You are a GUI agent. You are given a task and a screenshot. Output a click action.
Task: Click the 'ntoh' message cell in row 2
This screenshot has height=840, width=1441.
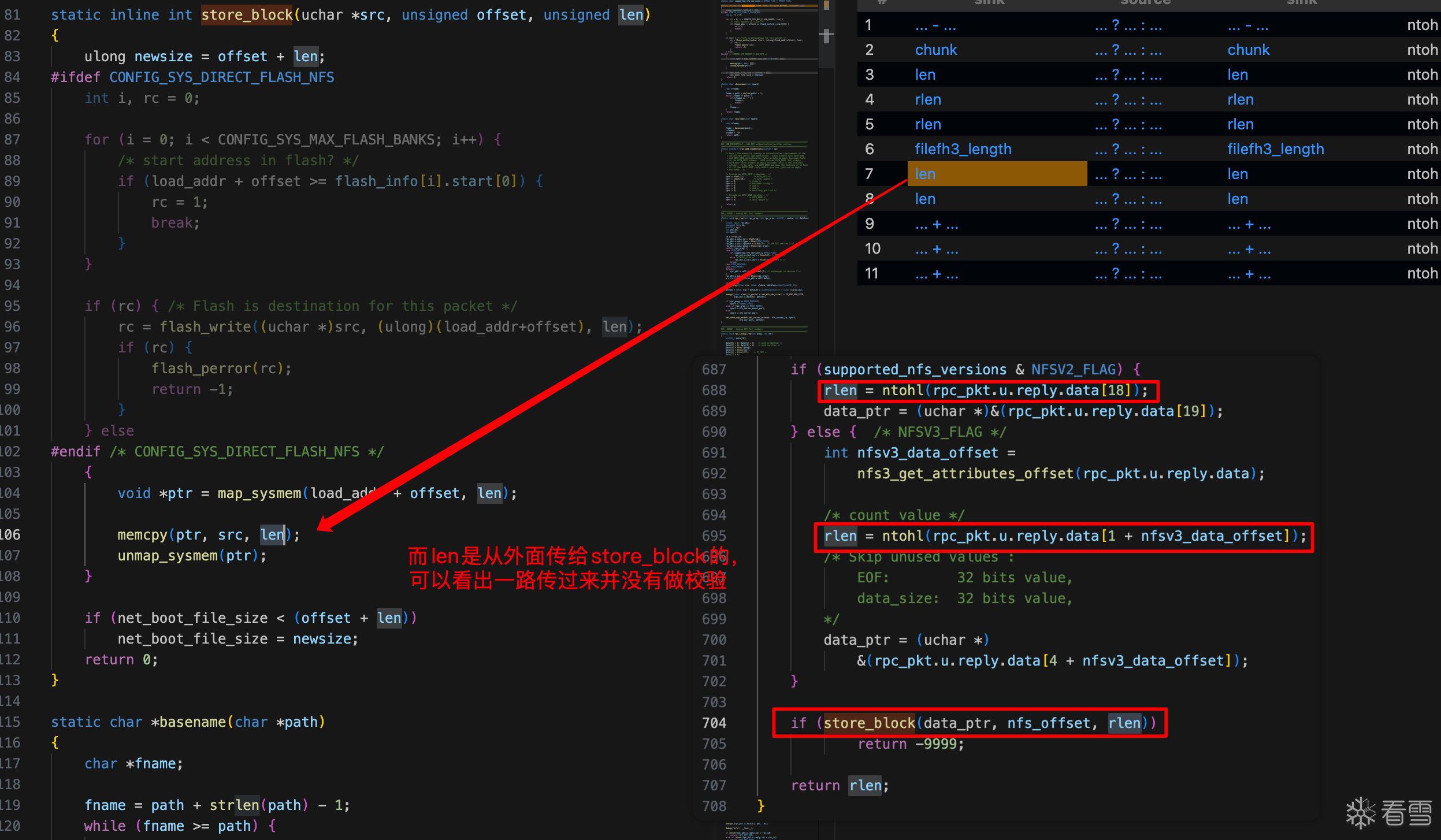point(1423,50)
